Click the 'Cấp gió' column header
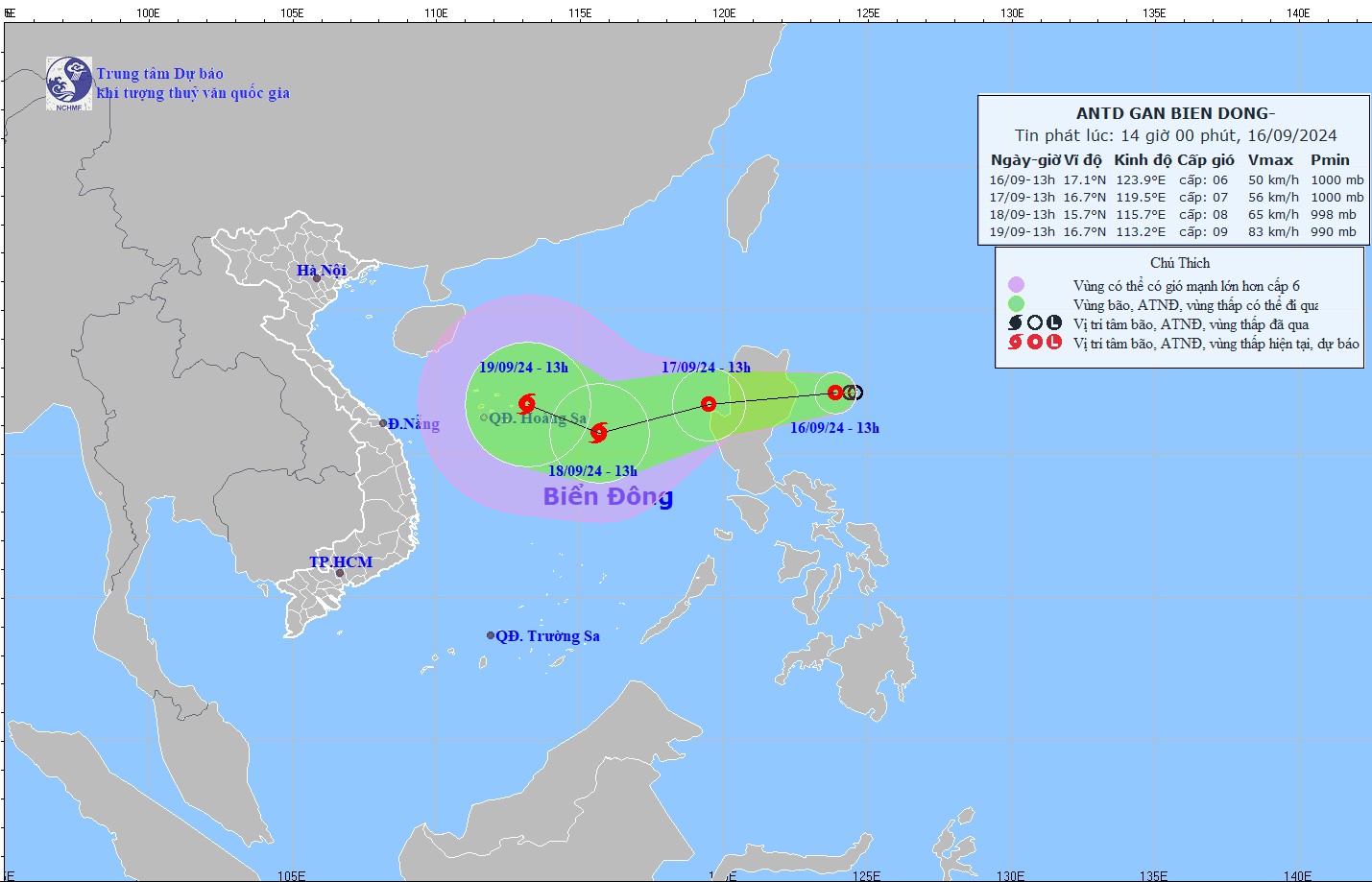 click(1206, 160)
